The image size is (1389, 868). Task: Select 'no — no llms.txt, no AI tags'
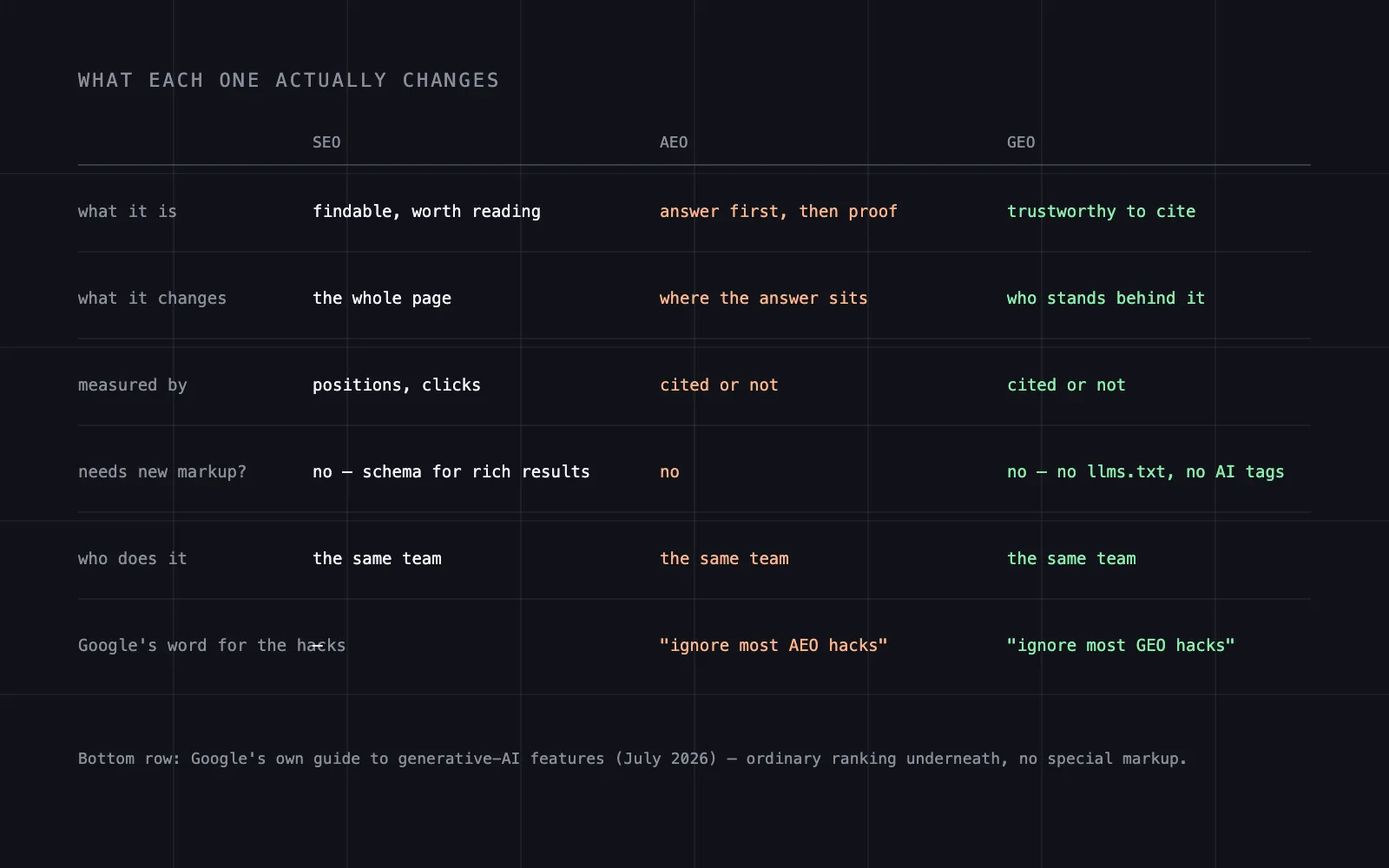[x=1146, y=471]
